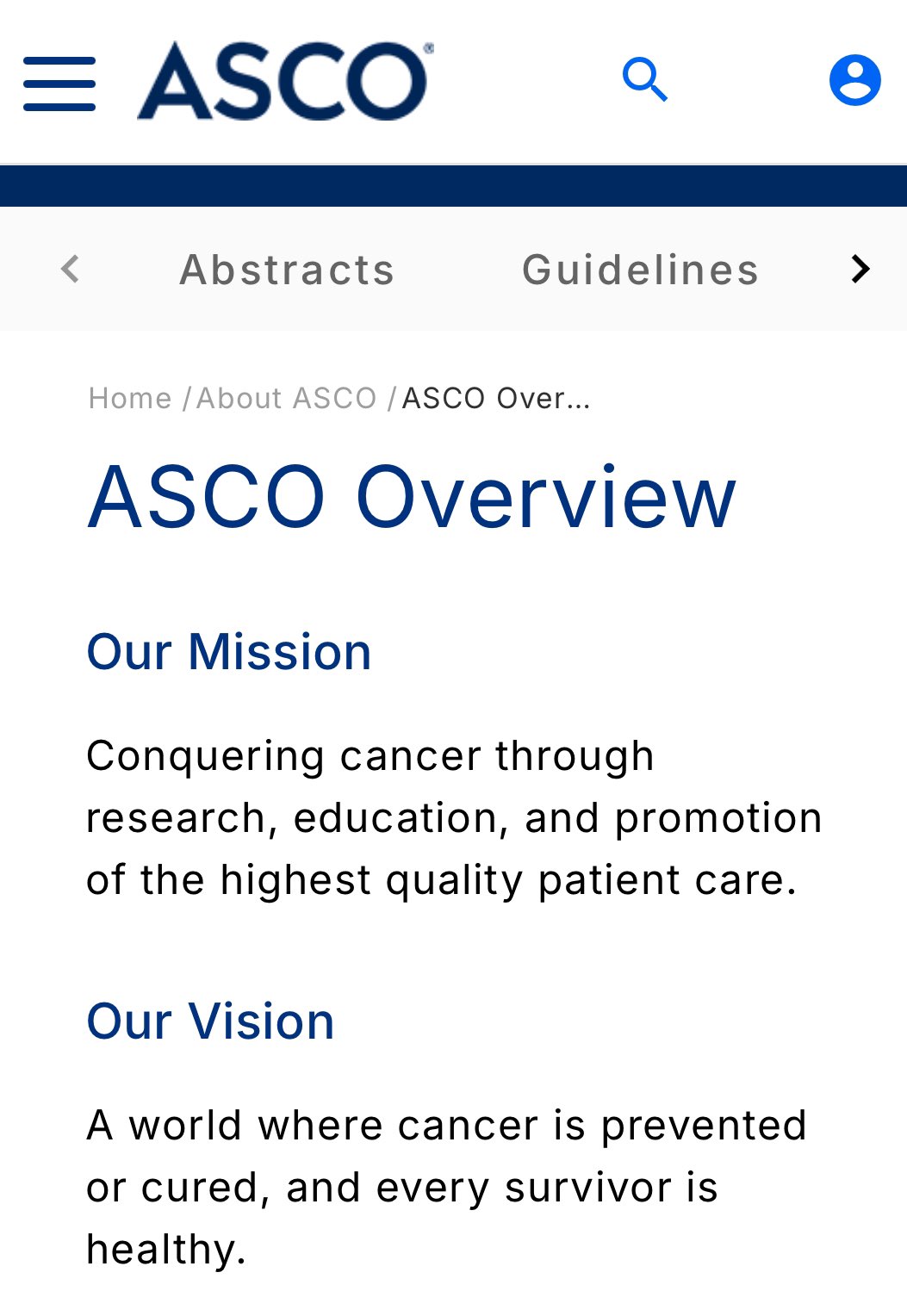The width and height of the screenshot is (907, 1316).
Task: Select the truncated ASCO Over... breadcrumb
Action: tap(496, 398)
